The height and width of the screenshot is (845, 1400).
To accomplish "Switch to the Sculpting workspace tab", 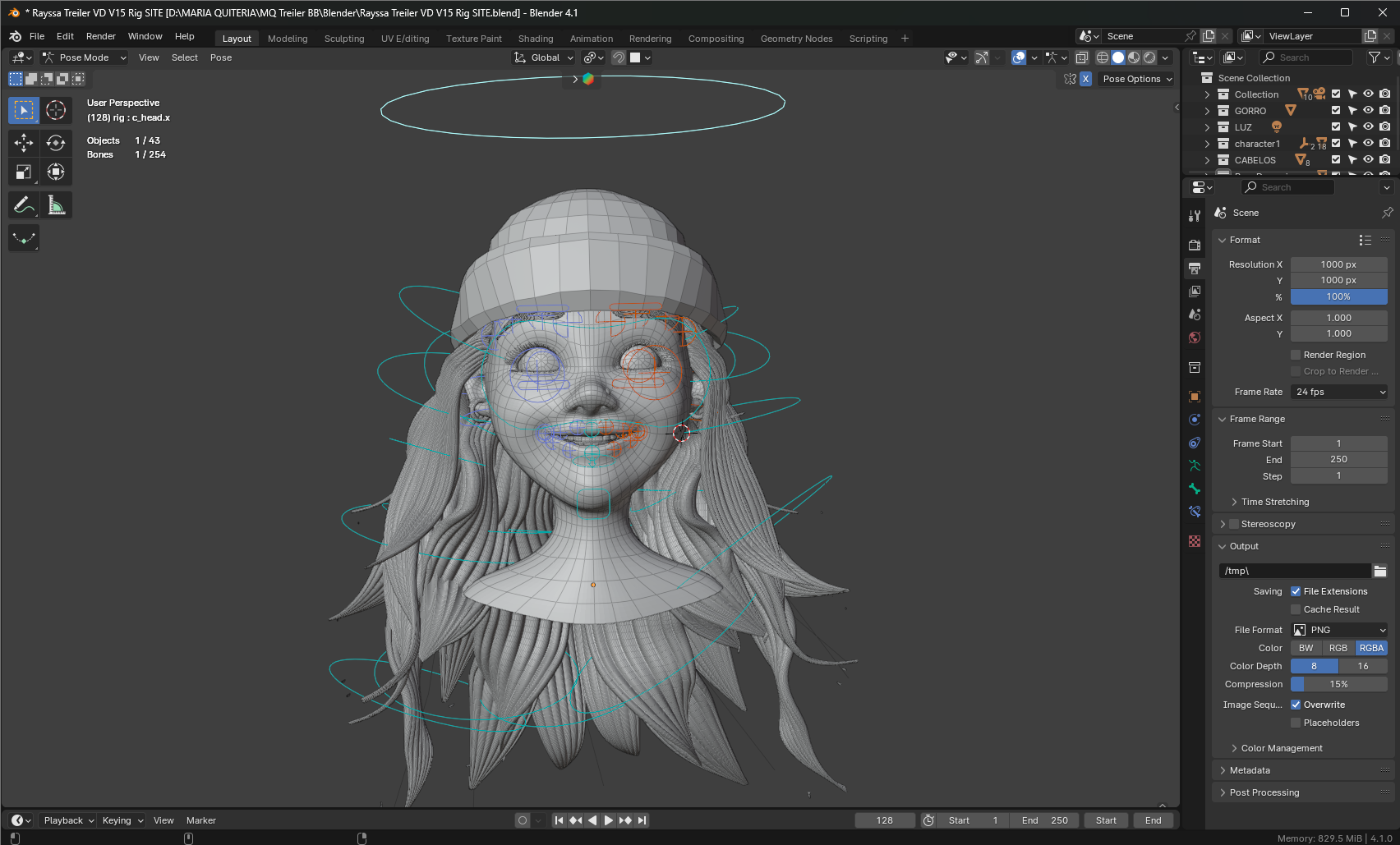I will tap(343, 39).
